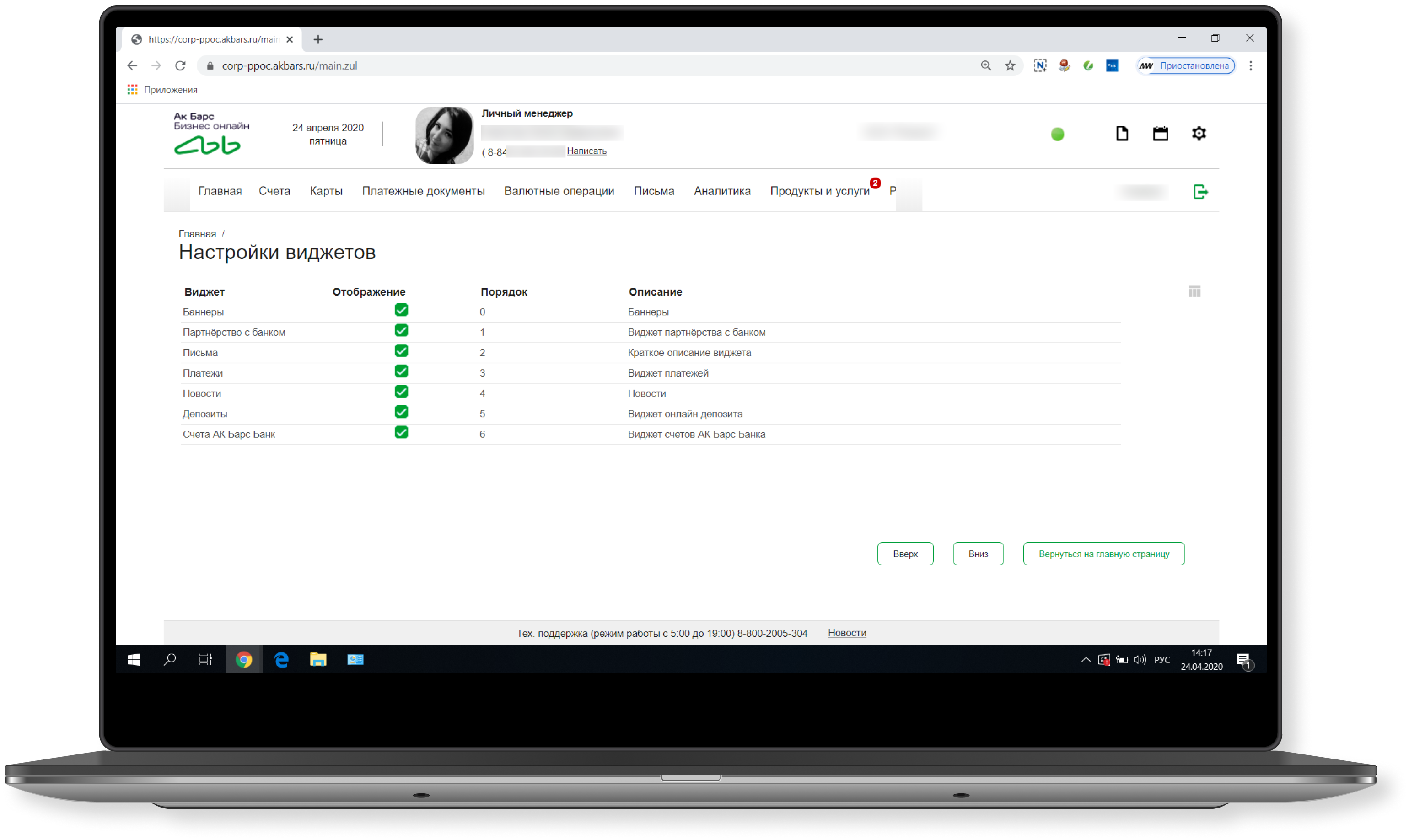The width and height of the screenshot is (1409, 840).
Task: Click the personal manager photo
Action: [x=444, y=136]
